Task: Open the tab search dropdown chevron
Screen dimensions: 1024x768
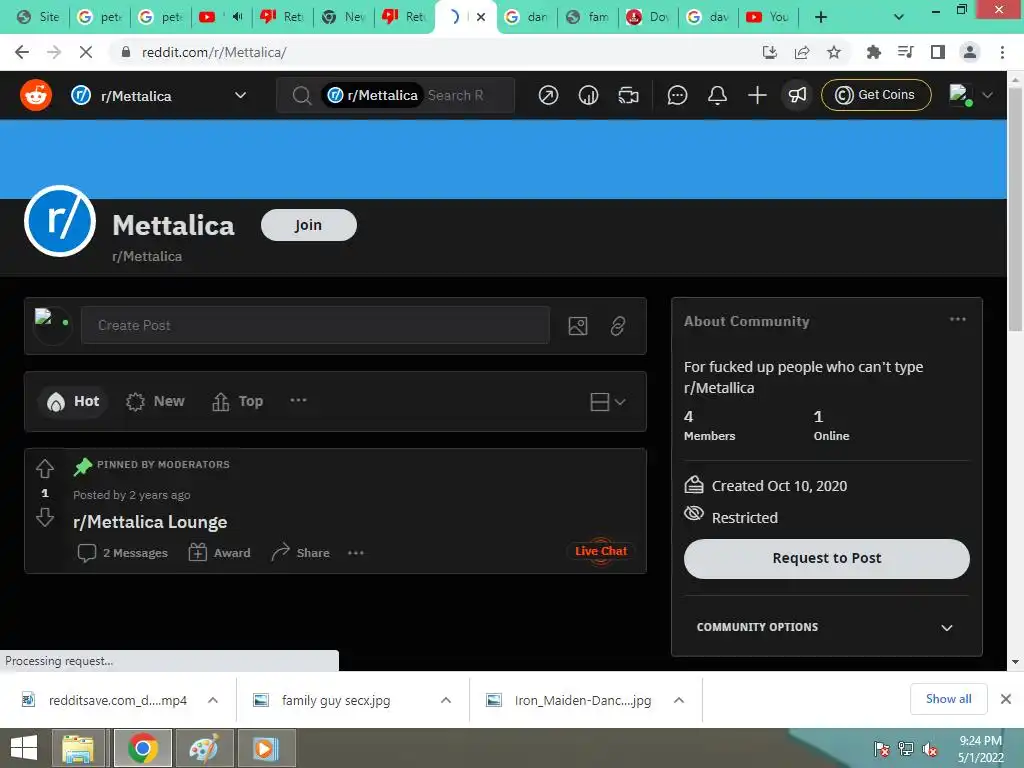Action: [x=899, y=17]
